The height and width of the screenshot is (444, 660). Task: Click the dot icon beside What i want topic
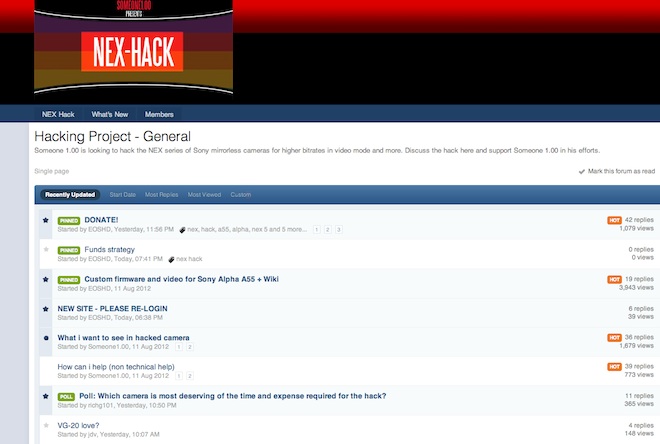[x=46, y=338]
